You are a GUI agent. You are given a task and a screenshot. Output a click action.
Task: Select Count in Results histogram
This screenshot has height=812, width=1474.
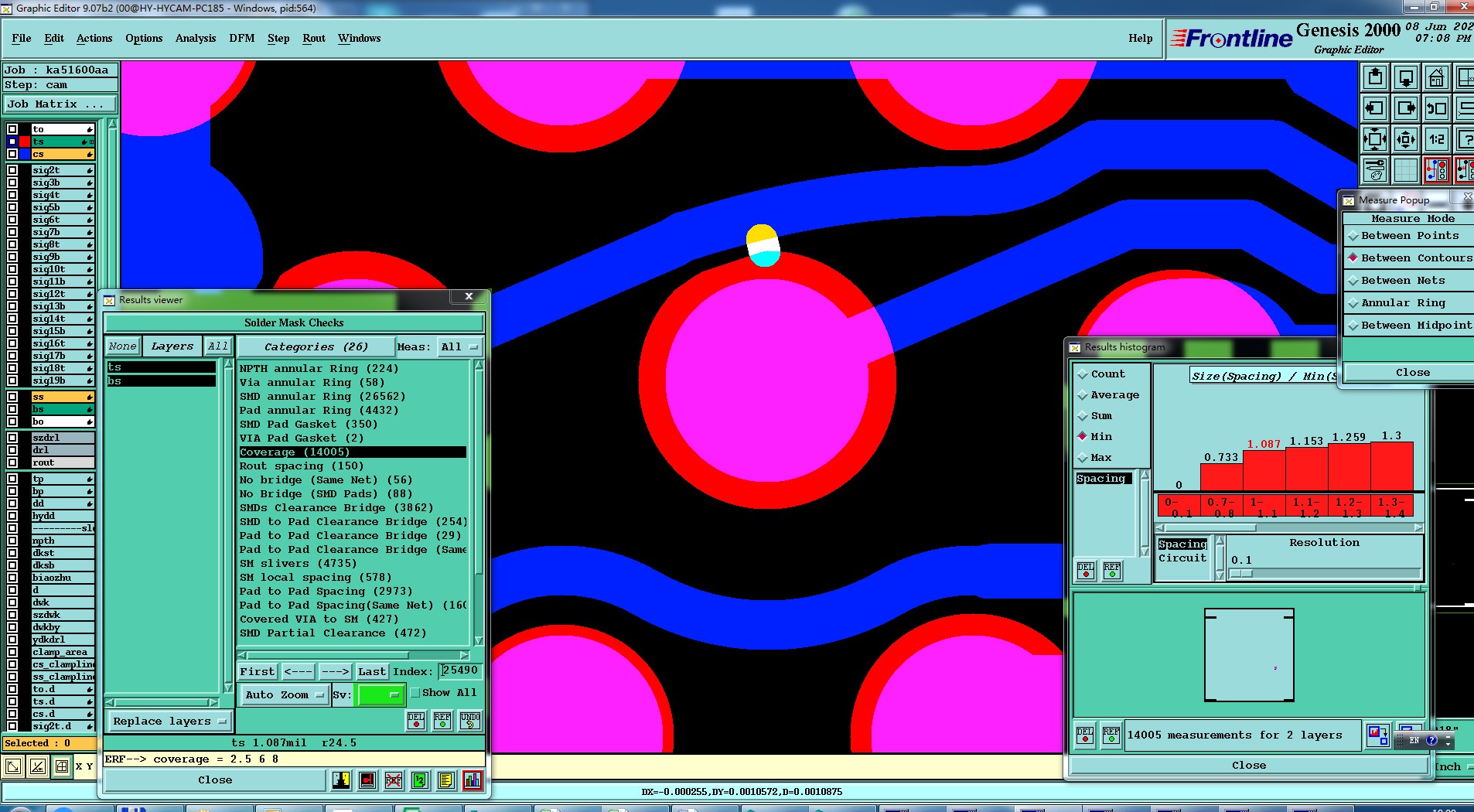click(x=1100, y=374)
